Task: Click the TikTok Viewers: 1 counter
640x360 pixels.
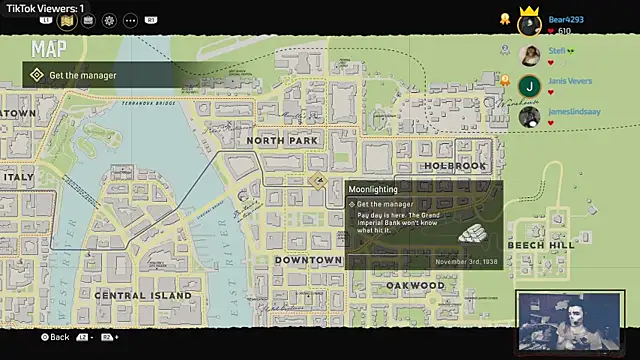Action: pos(45,8)
